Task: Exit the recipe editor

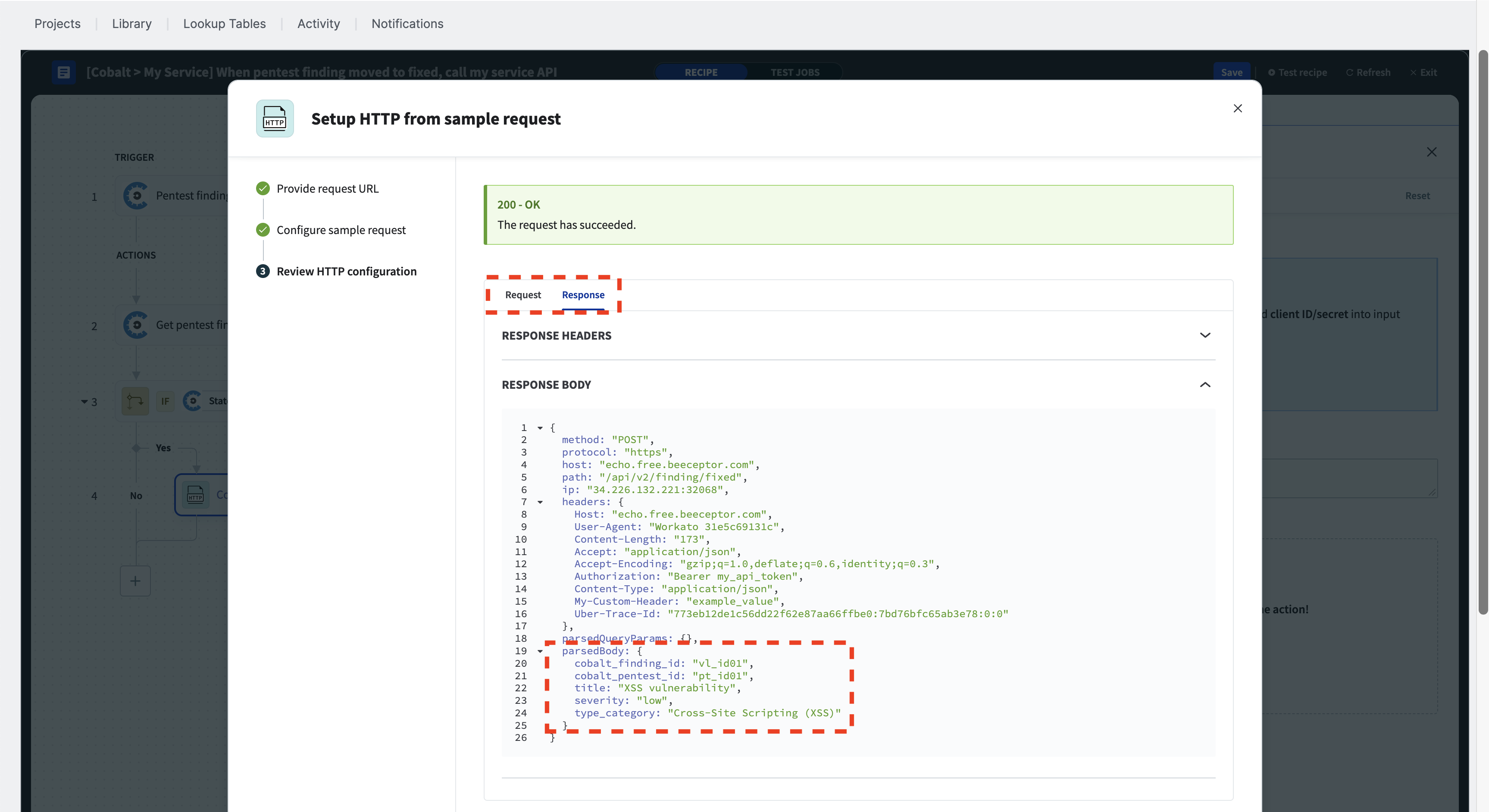Action: [1423, 72]
